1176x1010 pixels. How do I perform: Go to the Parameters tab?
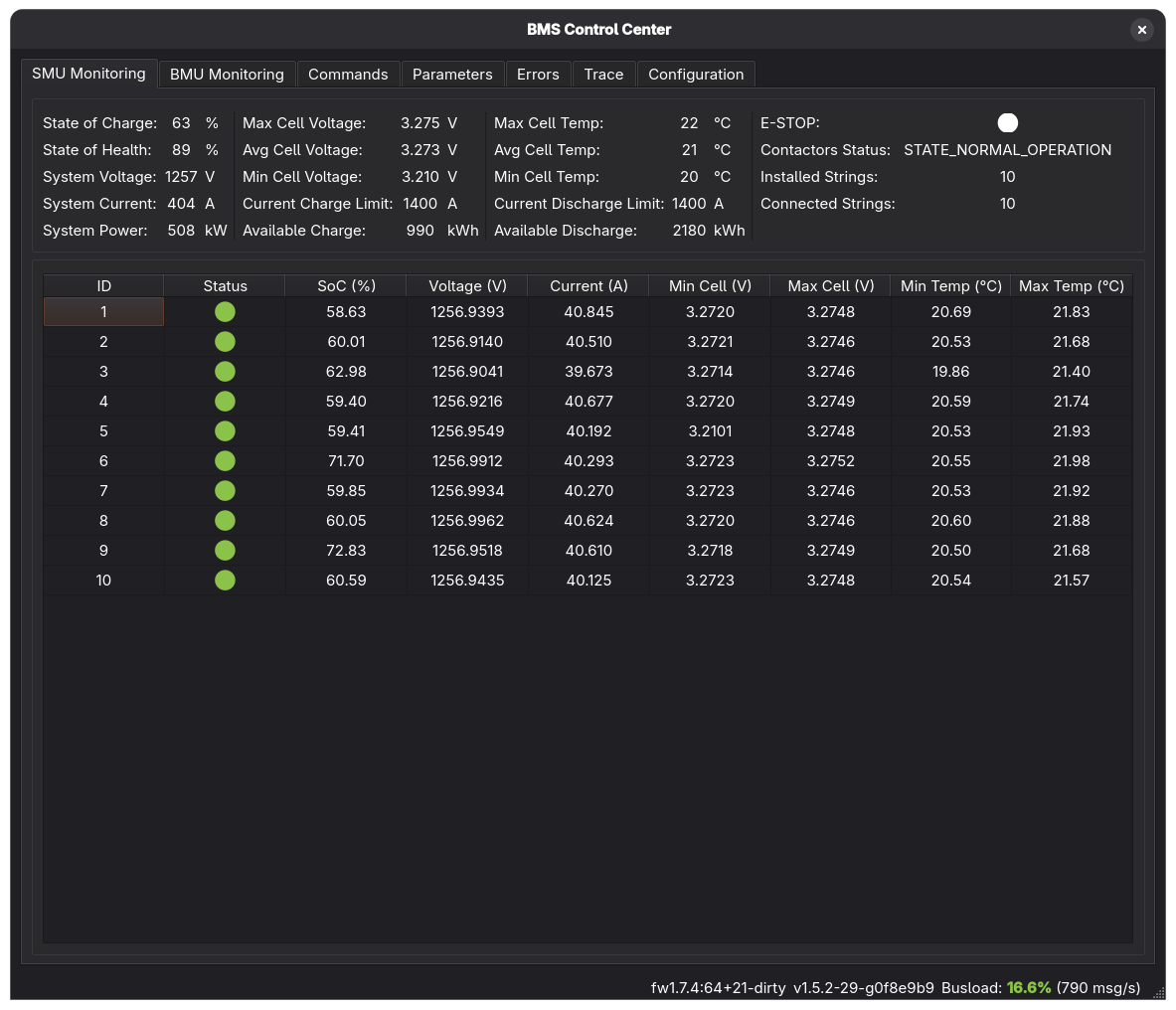[x=452, y=75]
